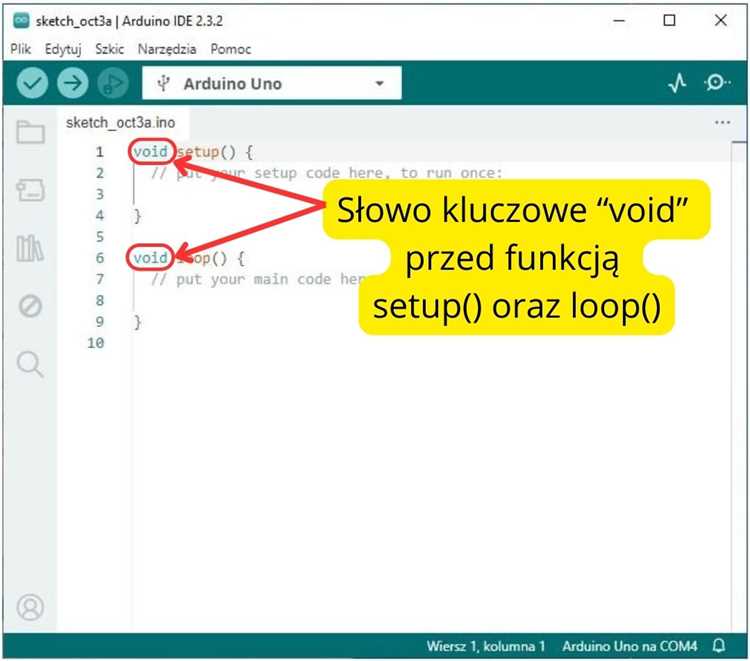
Task: Click the Arduino IDE logo in title bar
Action: pyautogui.click(x=21, y=21)
